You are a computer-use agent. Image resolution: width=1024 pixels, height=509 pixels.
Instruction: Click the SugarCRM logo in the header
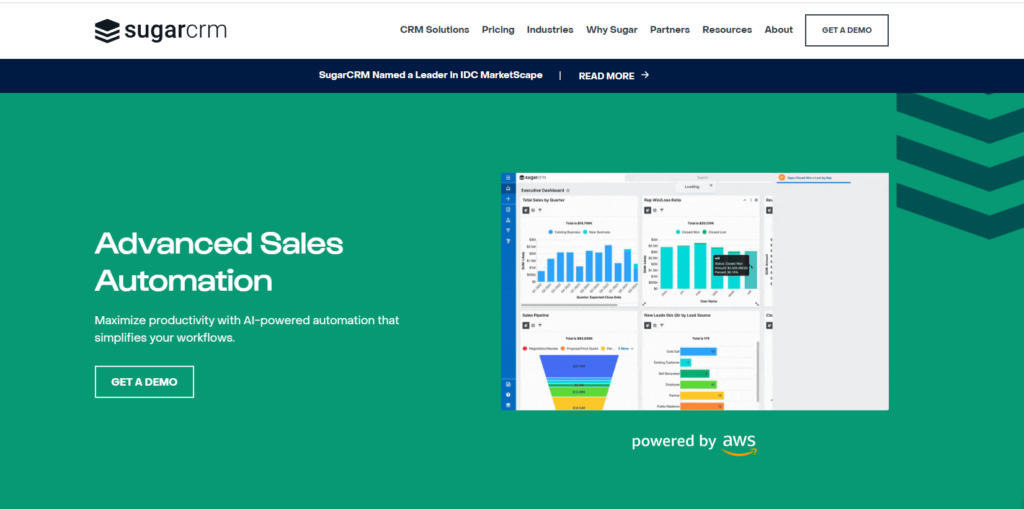pyautogui.click(x=160, y=30)
